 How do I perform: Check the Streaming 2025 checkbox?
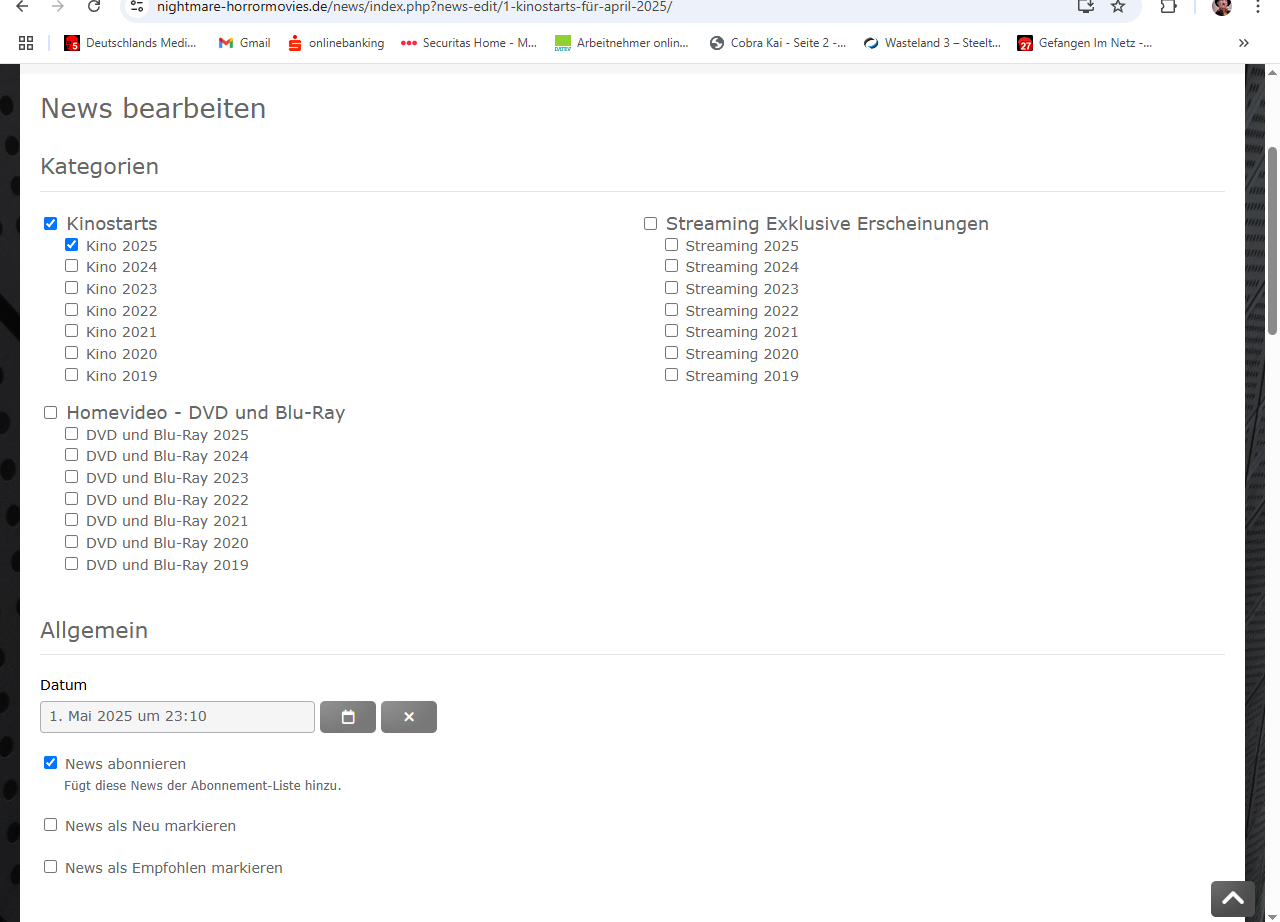tap(672, 245)
